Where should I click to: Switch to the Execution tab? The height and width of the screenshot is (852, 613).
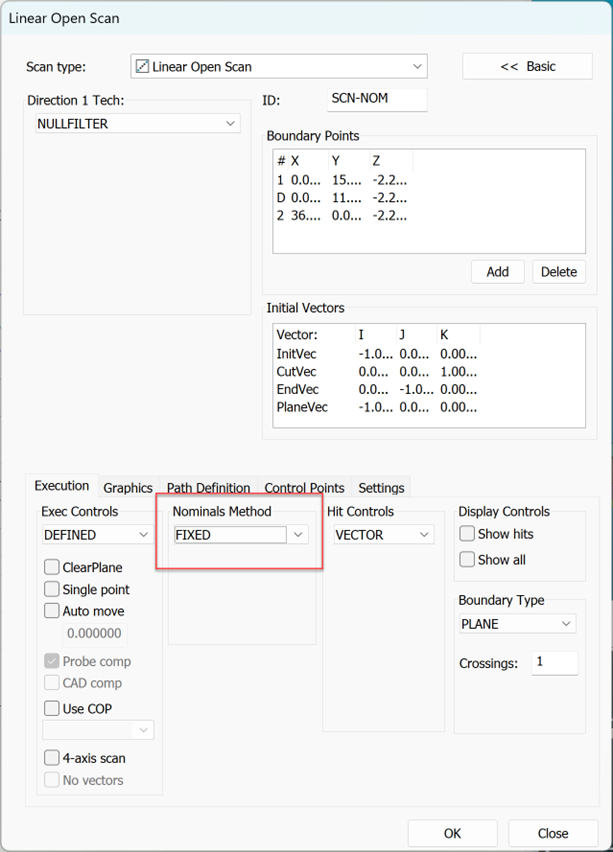pyautogui.click(x=61, y=486)
